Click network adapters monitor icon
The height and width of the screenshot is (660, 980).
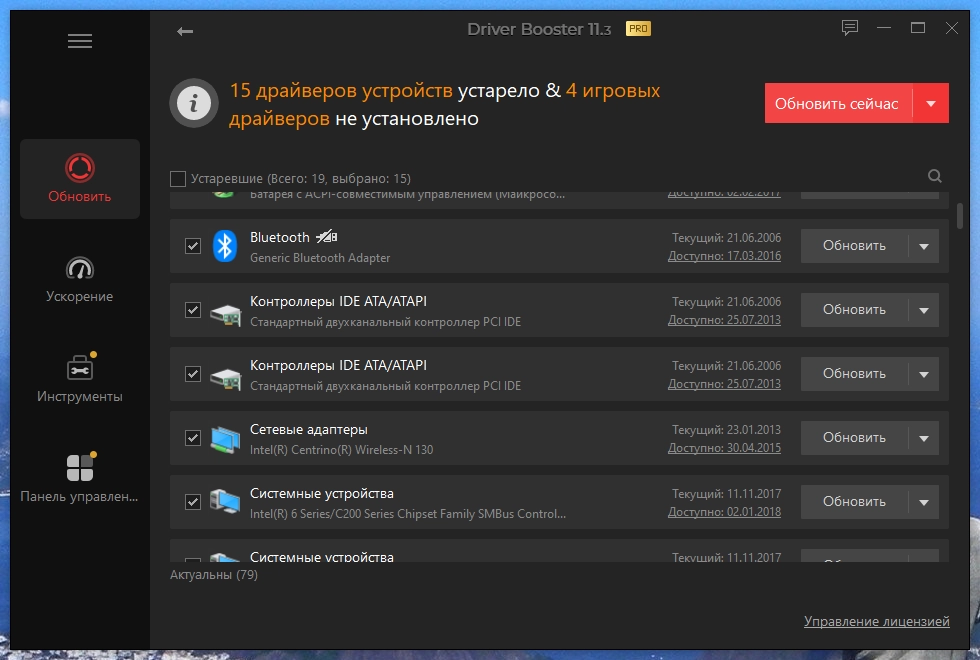pos(225,438)
